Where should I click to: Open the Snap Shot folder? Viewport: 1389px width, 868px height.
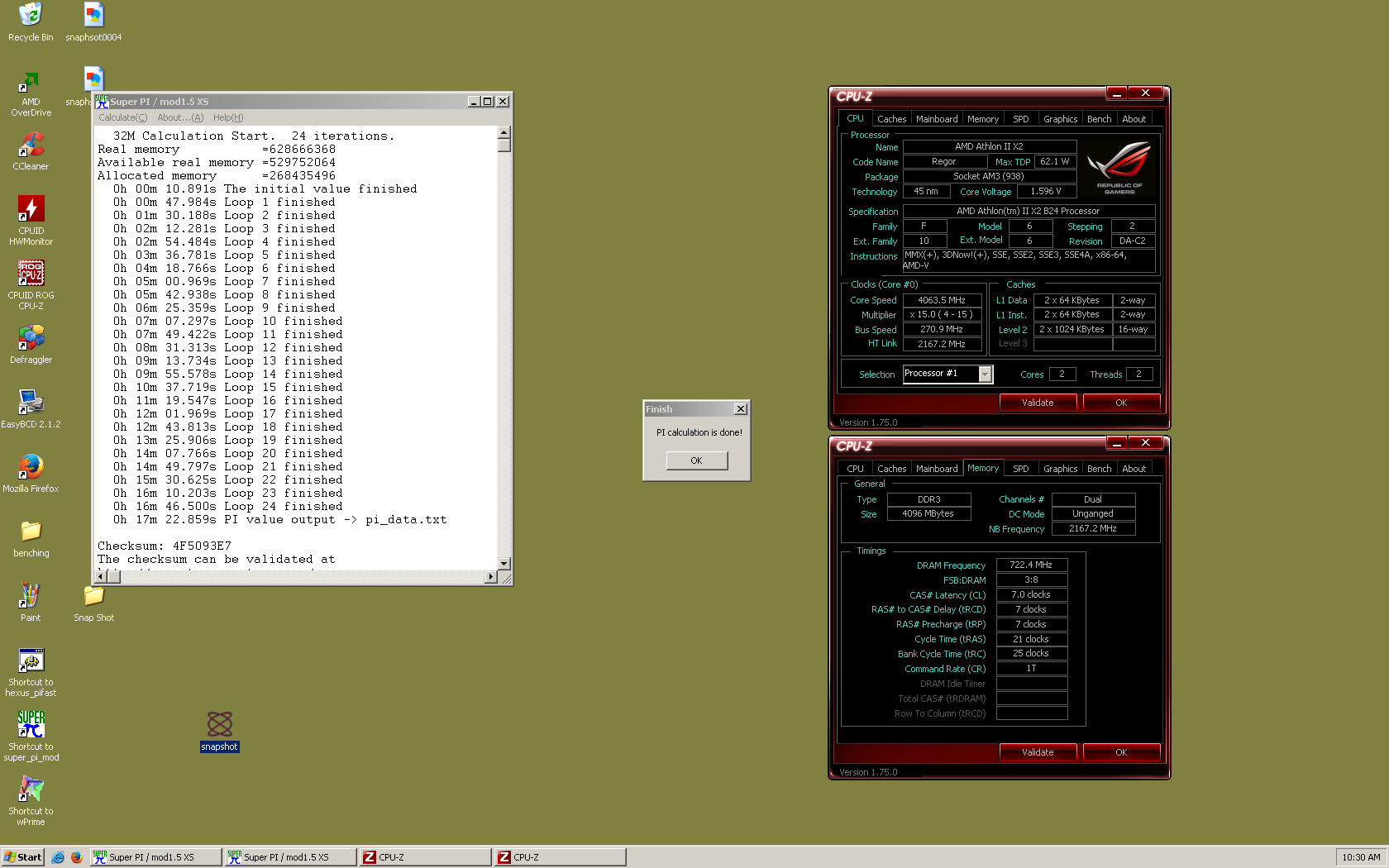(93, 603)
